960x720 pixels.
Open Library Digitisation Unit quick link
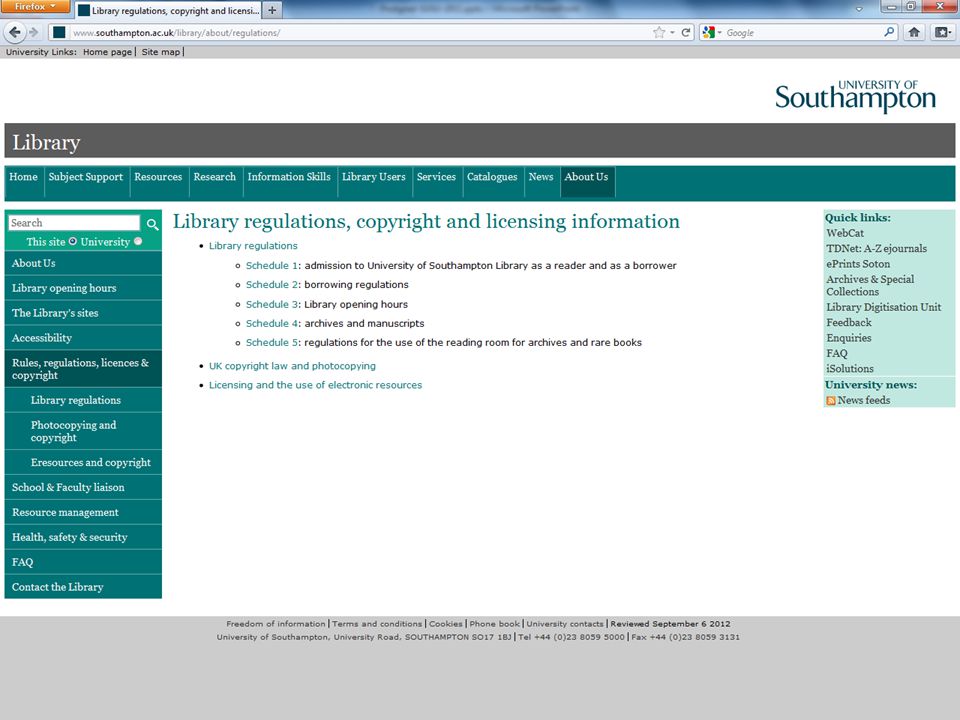[883, 307]
